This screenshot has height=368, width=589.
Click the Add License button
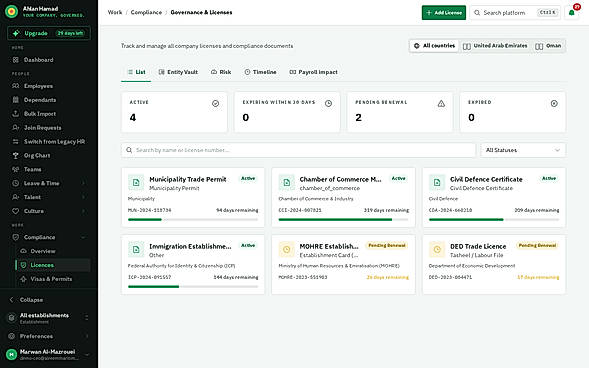[x=444, y=12]
